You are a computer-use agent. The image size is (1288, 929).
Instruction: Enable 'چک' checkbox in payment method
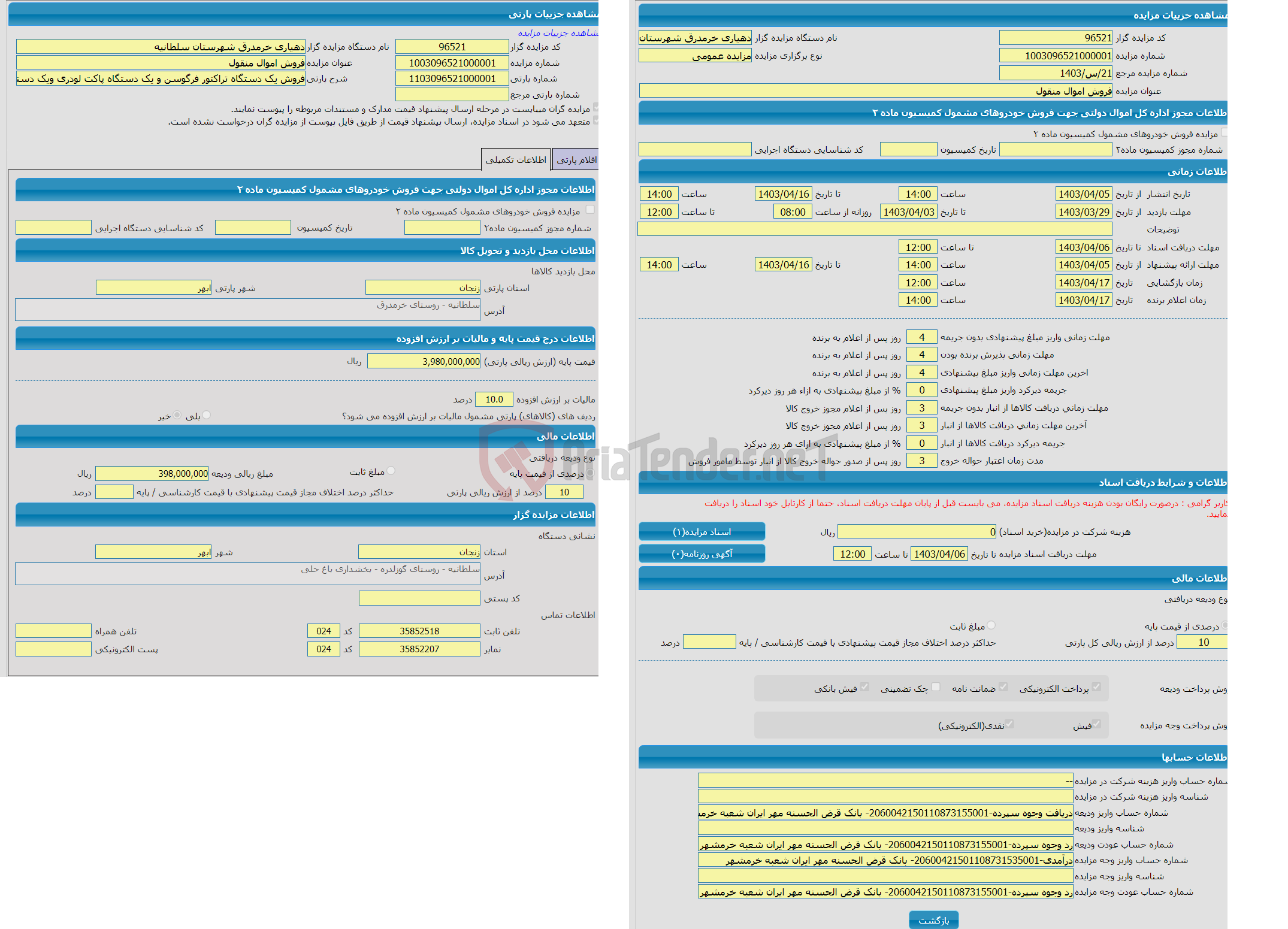tap(935, 688)
